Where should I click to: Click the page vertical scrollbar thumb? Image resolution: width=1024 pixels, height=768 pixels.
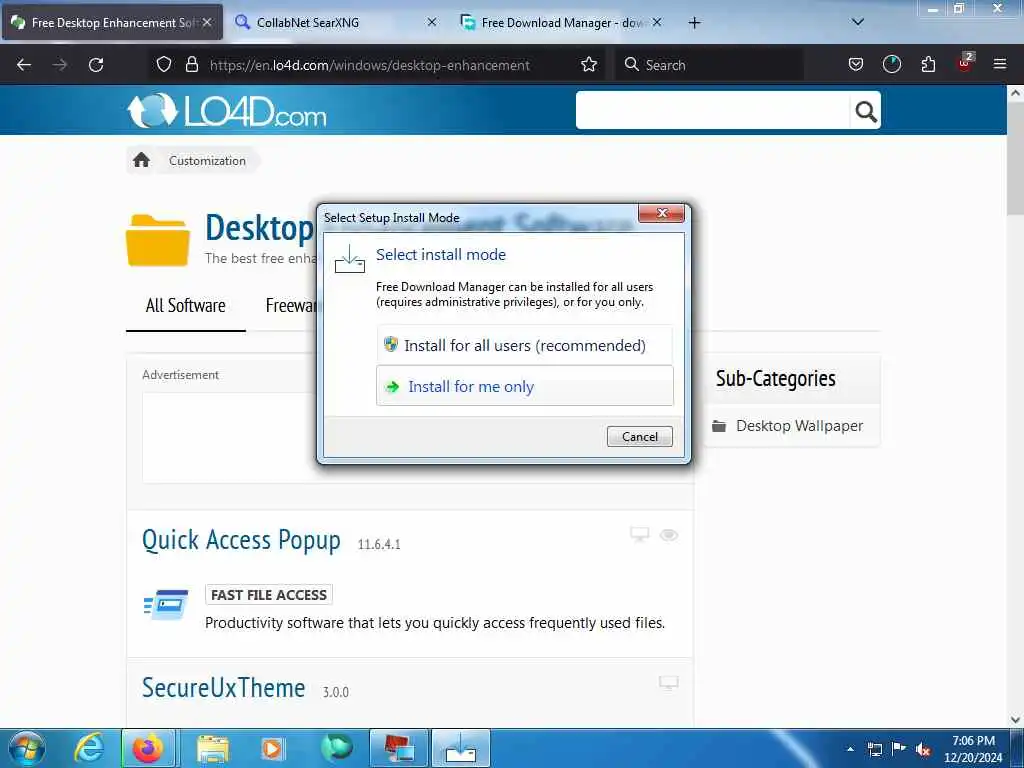coord(1015,159)
